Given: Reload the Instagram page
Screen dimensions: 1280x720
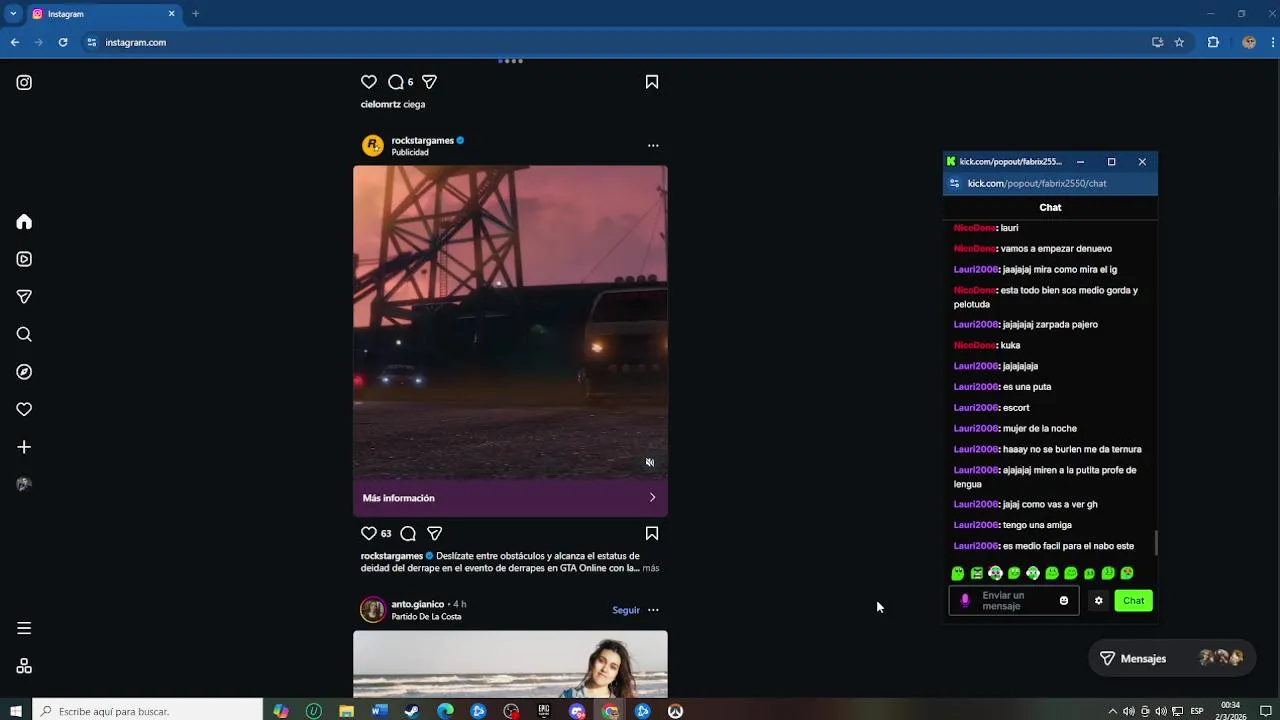Looking at the screenshot, I should [x=63, y=42].
